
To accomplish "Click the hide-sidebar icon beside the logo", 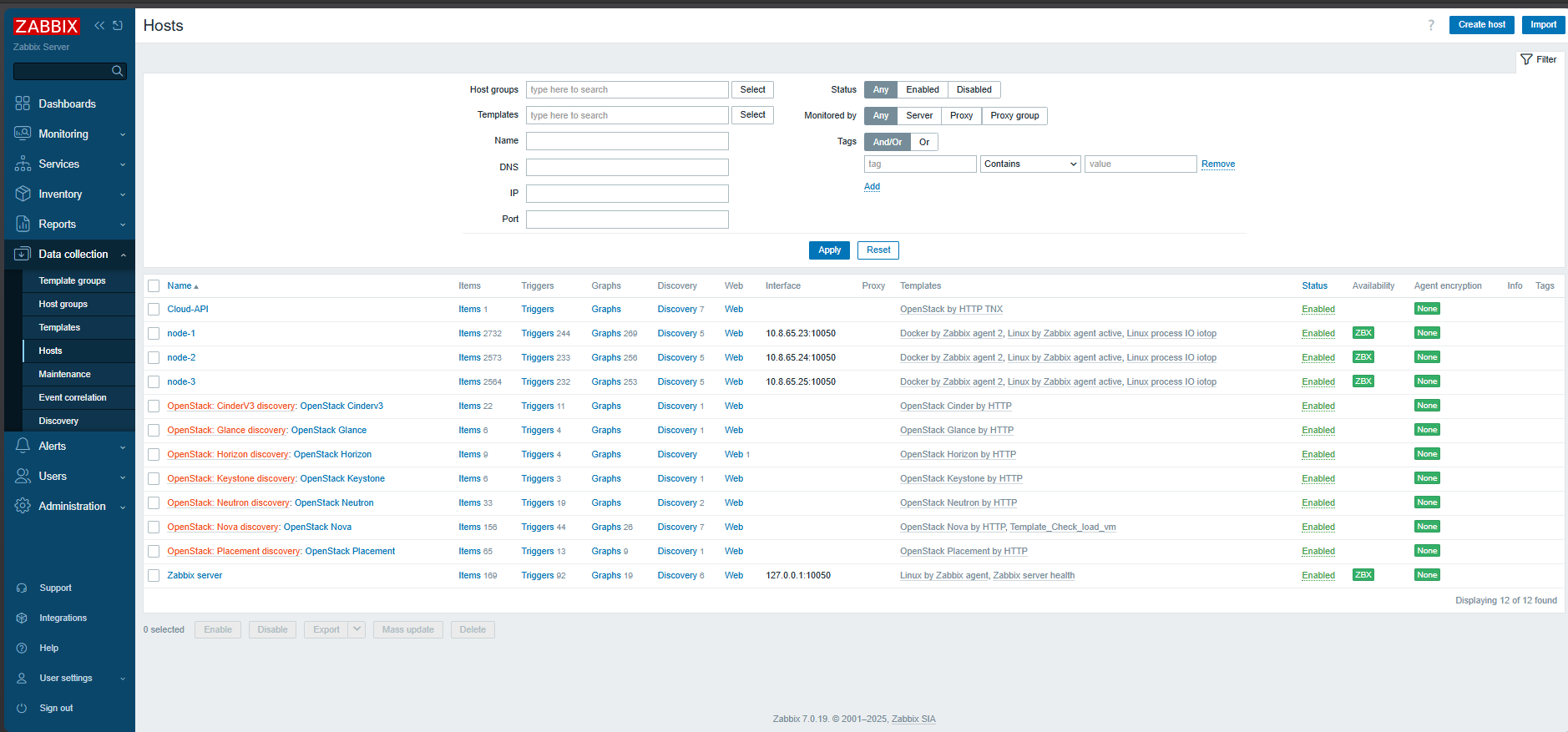I will click(x=118, y=26).
